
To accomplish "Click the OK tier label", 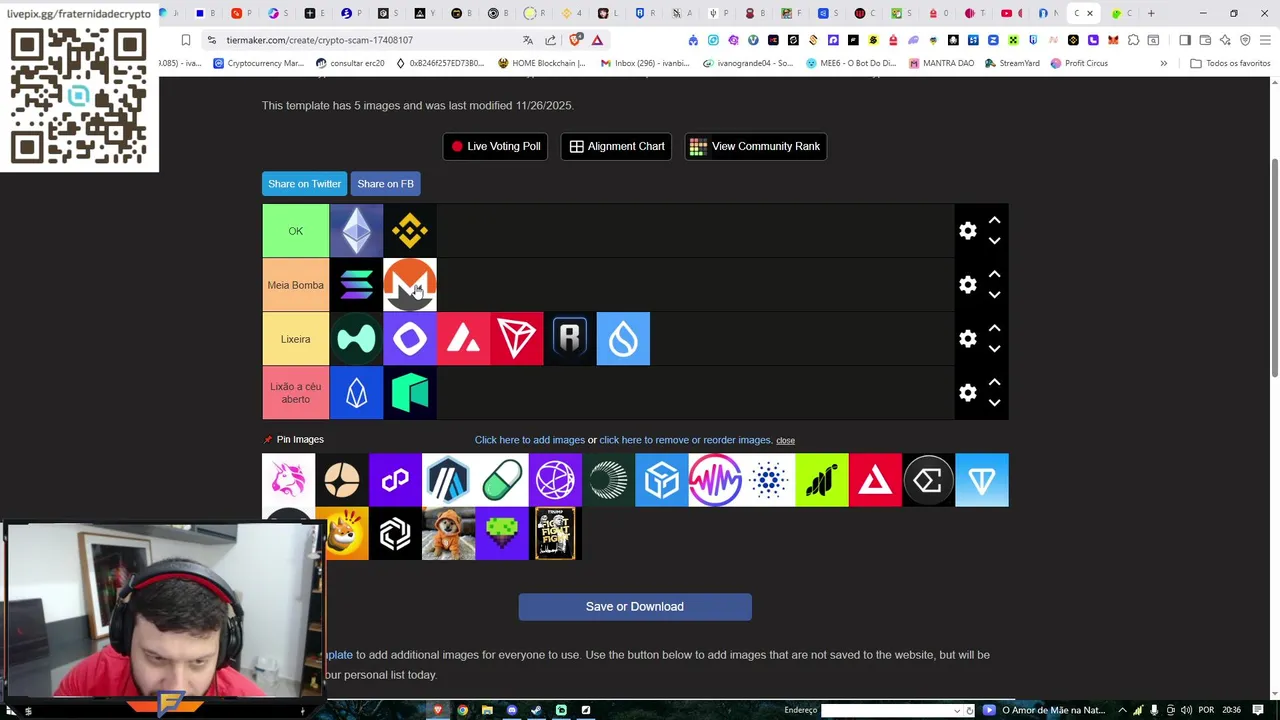I will tap(296, 231).
